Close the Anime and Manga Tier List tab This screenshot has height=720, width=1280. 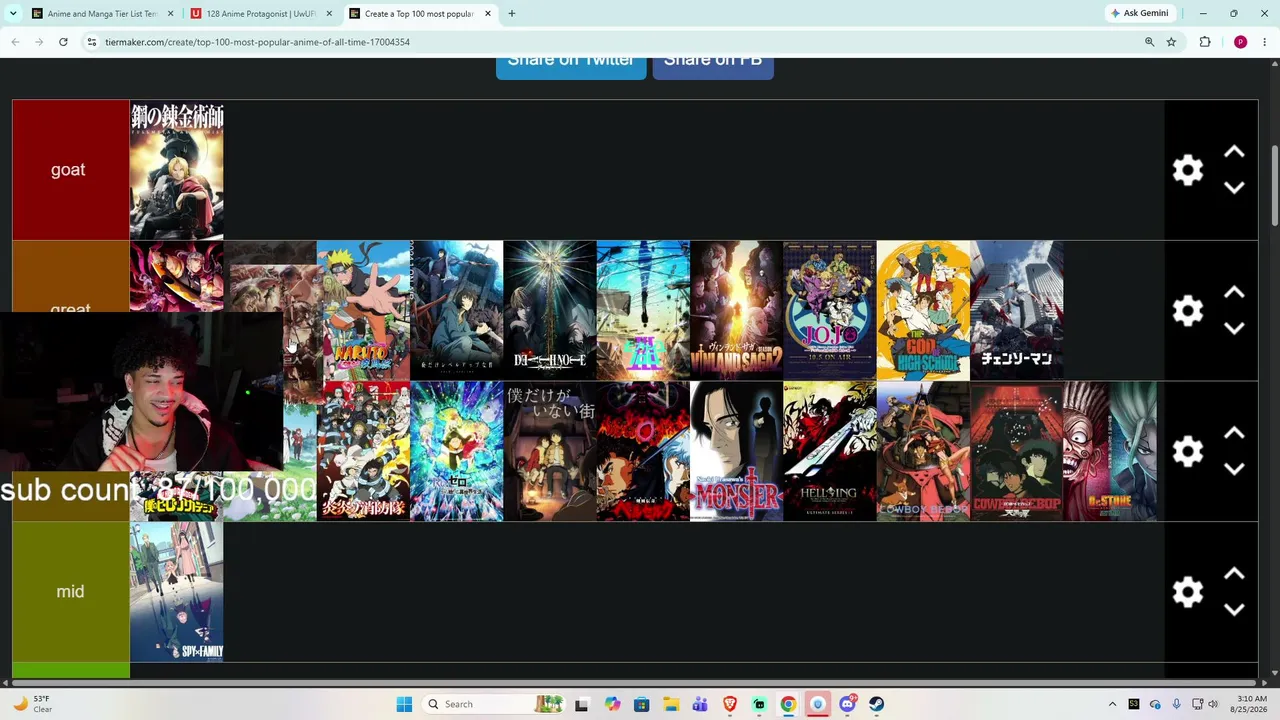tap(171, 14)
